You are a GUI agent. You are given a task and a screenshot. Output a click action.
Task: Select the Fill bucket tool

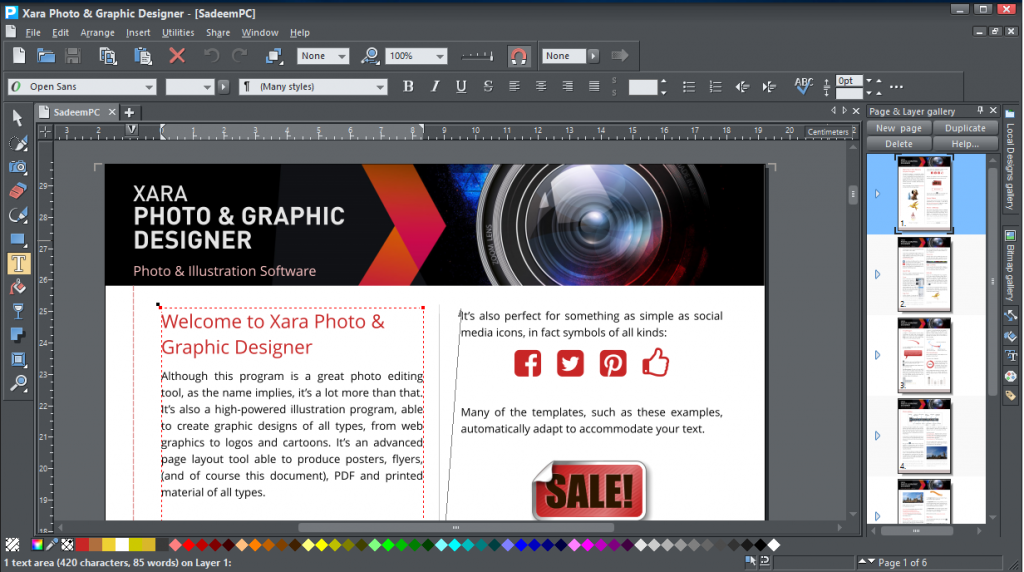pyautogui.click(x=18, y=288)
